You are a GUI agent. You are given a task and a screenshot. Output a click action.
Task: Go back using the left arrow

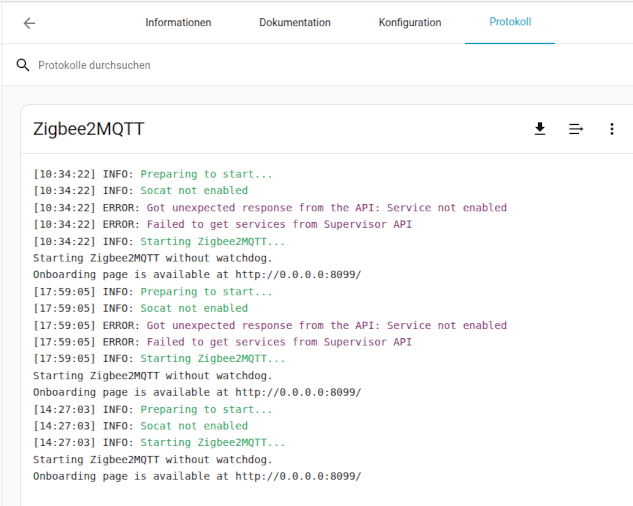29,23
